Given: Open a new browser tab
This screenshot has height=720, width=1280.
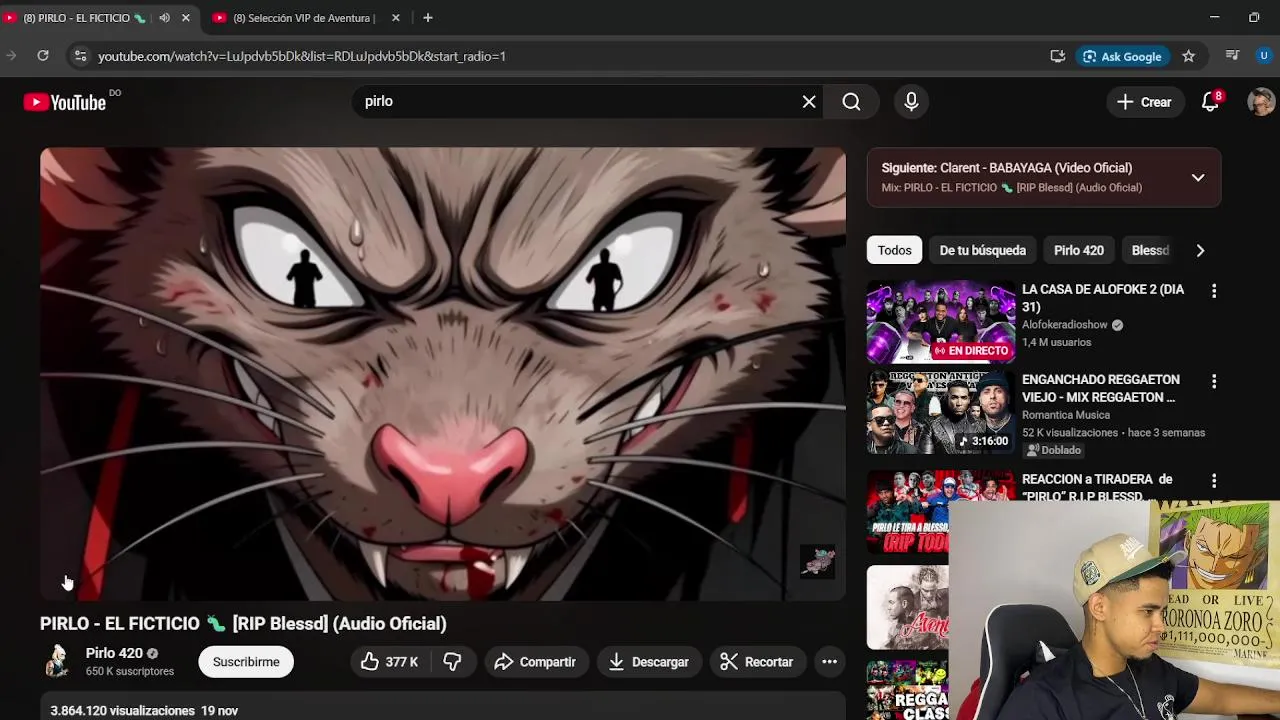Looking at the screenshot, I should coord(427,18).
